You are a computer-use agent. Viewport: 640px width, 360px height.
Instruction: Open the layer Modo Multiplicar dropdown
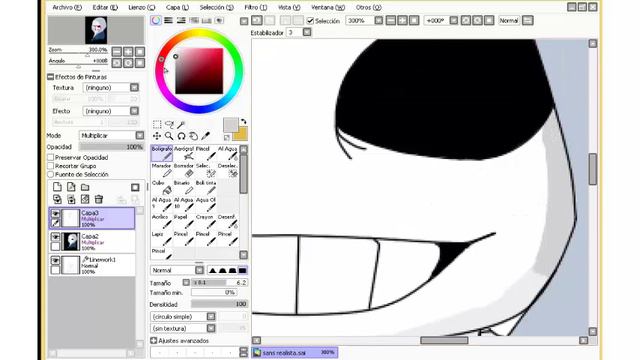tap(140, 135)
